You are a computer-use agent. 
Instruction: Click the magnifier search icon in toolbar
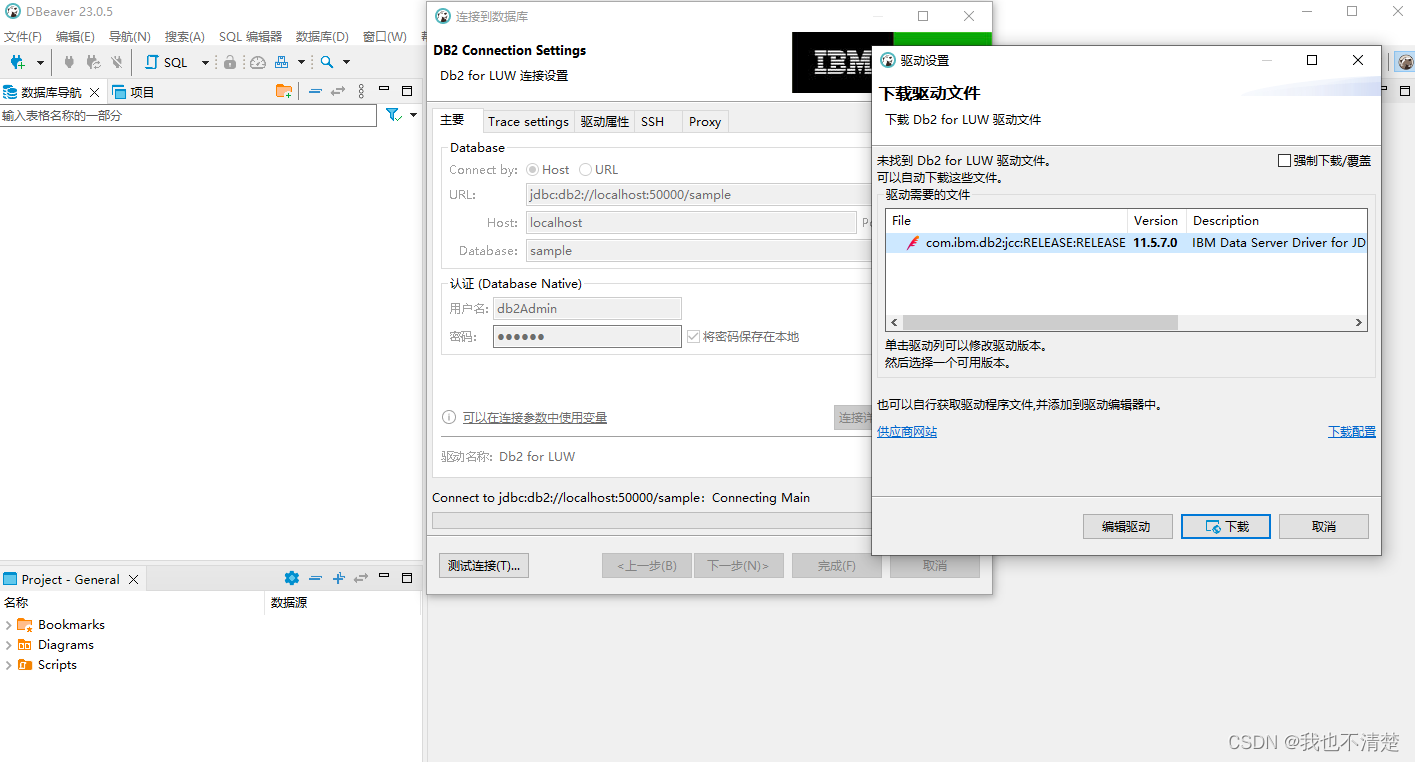pos(327,62)
